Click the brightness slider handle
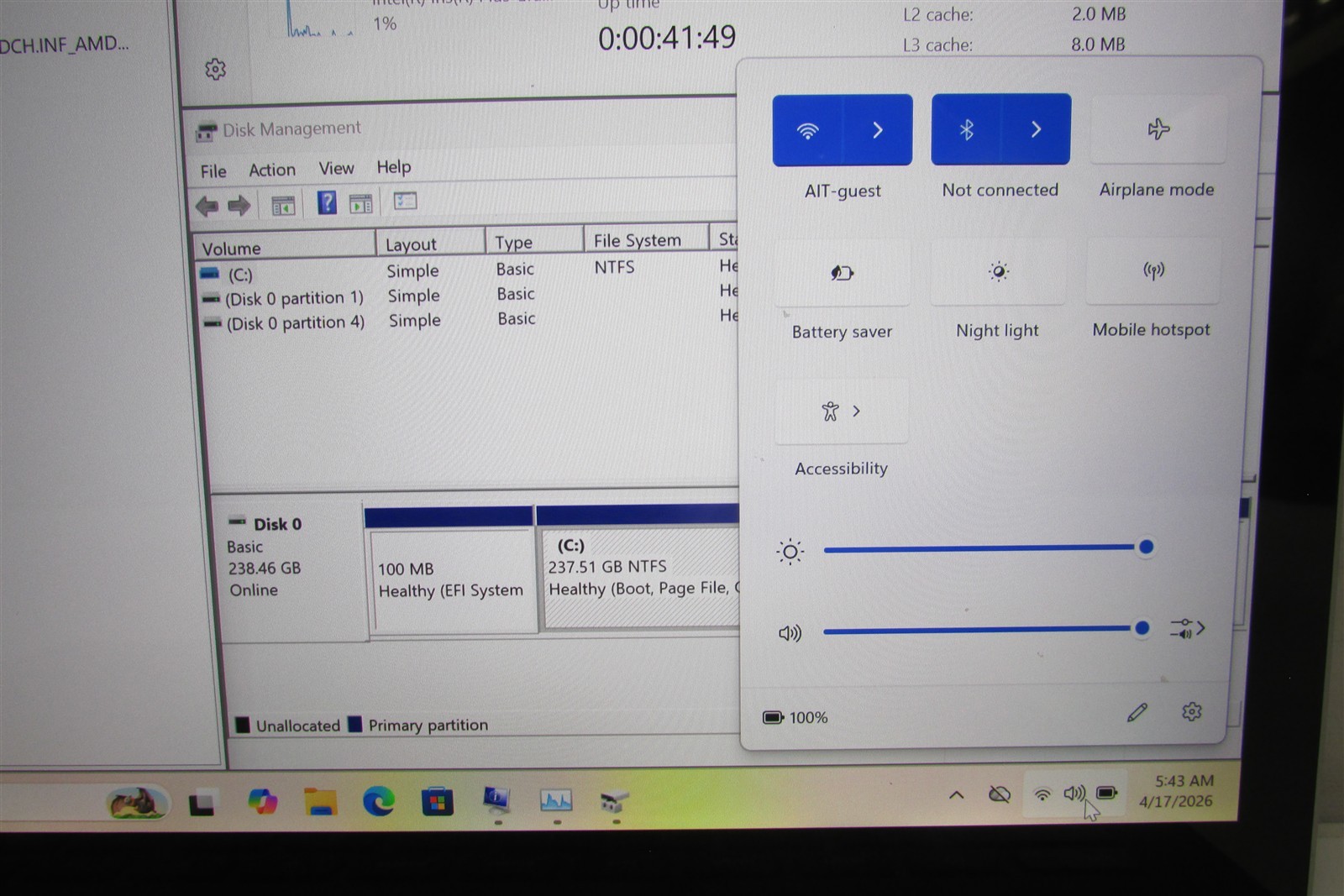Image resolution: width=1344 pixels, height=896 pixels. 1146,548
